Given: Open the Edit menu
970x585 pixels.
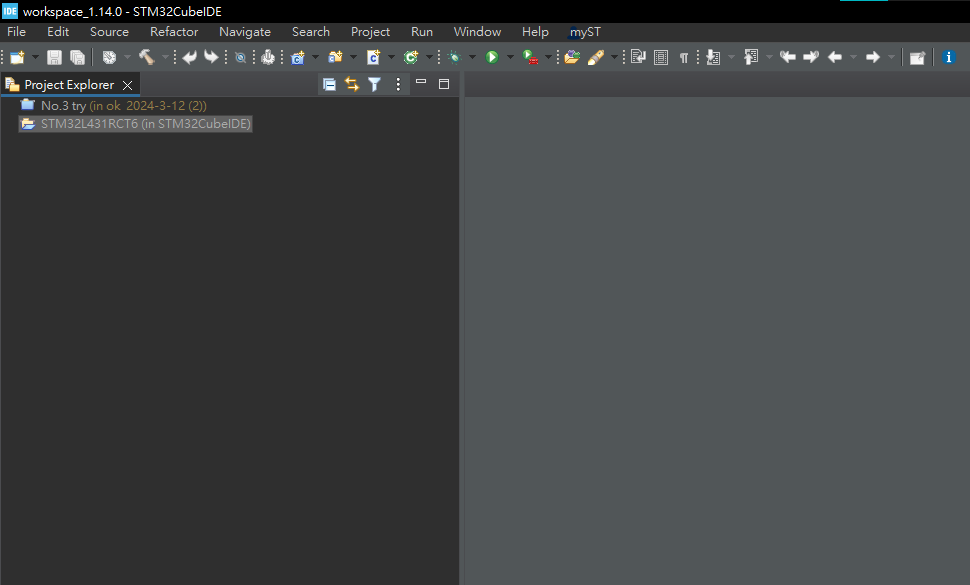Looking at the screenshot, I should coord(58,32).
